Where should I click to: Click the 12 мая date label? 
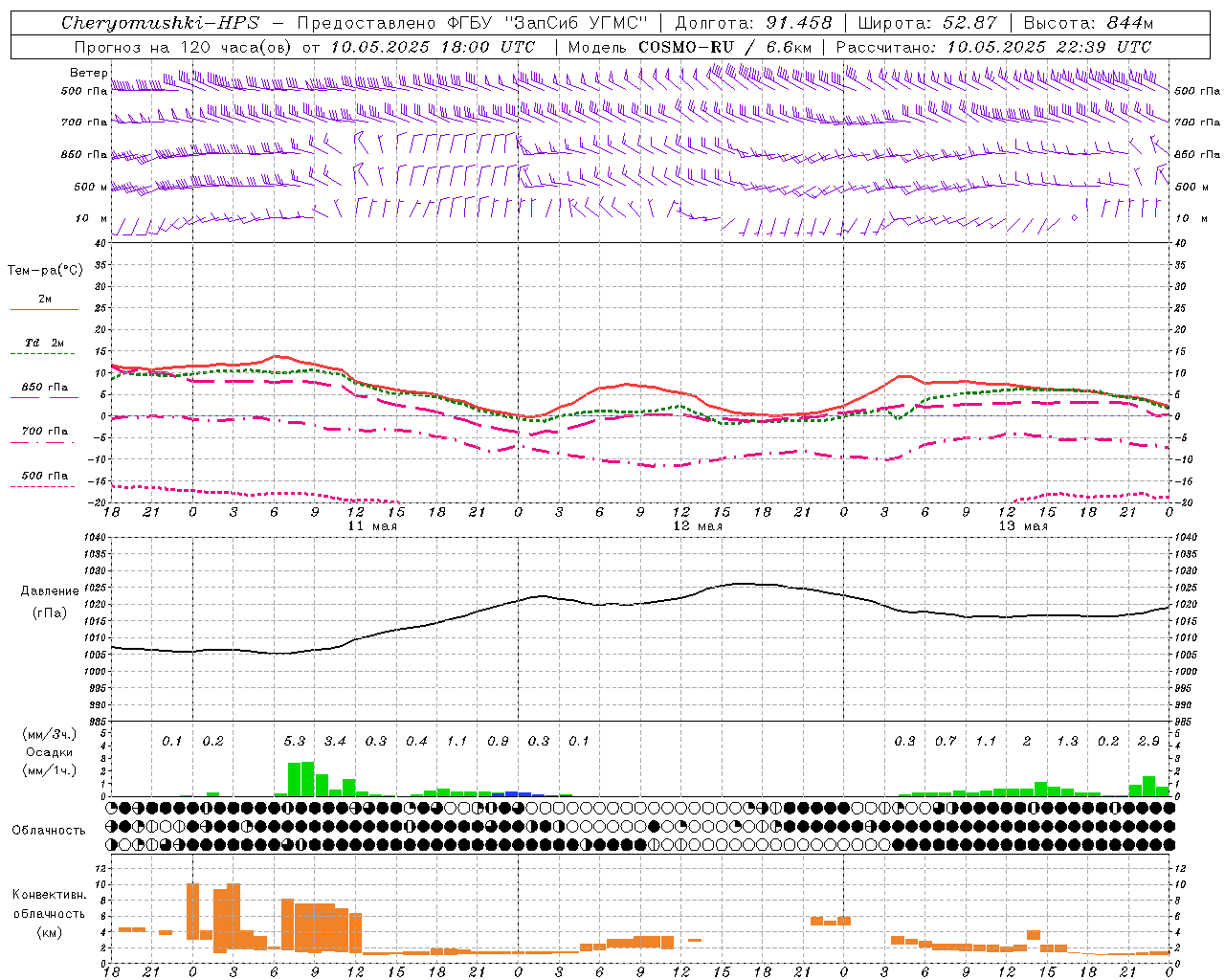click(698, 526)
